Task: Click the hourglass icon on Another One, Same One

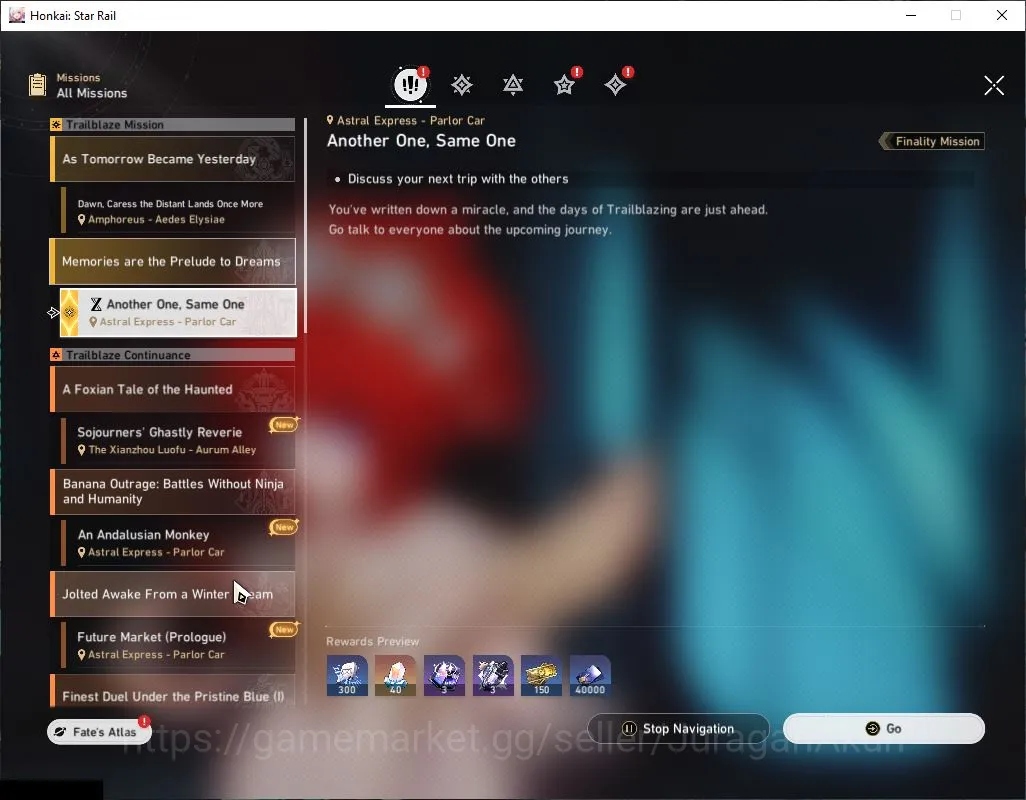Action: 96,304
